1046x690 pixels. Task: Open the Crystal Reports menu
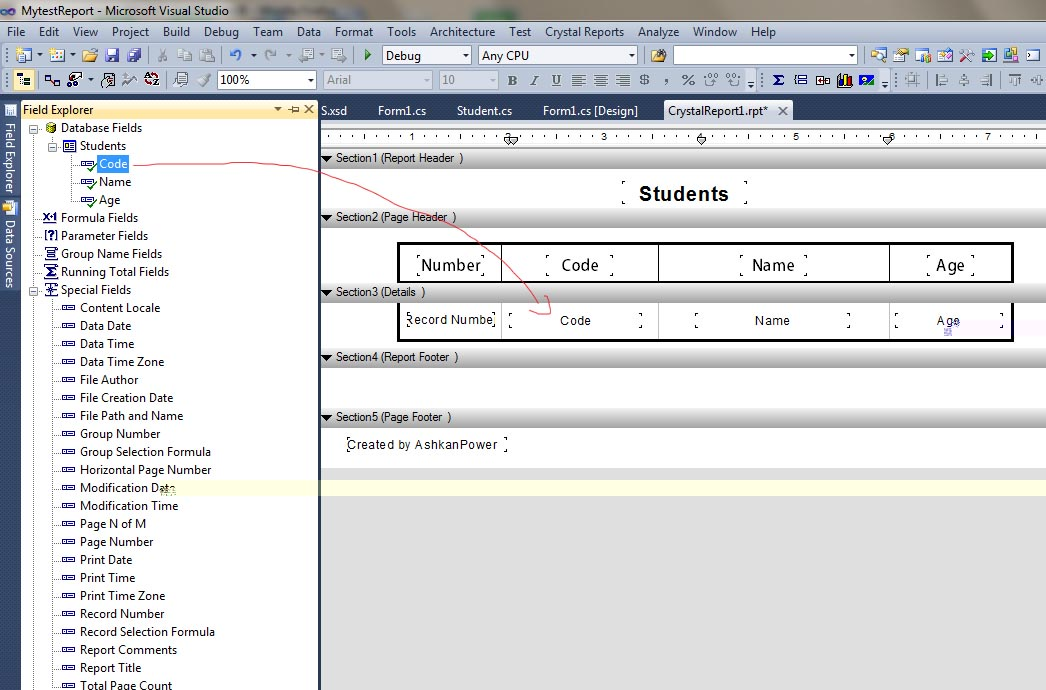[x=584, y=31]
